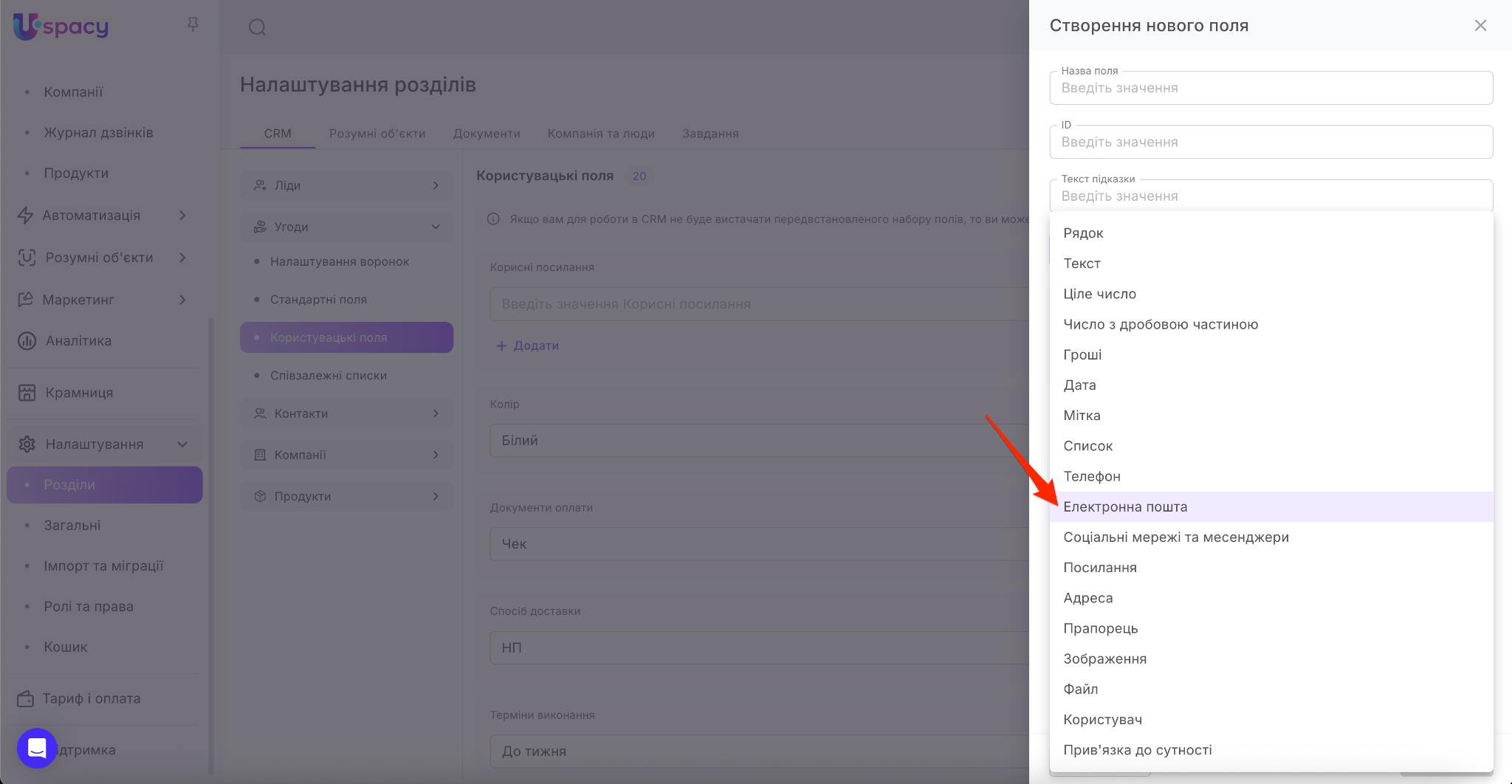This screenshot has height=784, width=1512.
Task: Click the Налаштування gear icon
Action: (27, 444)
